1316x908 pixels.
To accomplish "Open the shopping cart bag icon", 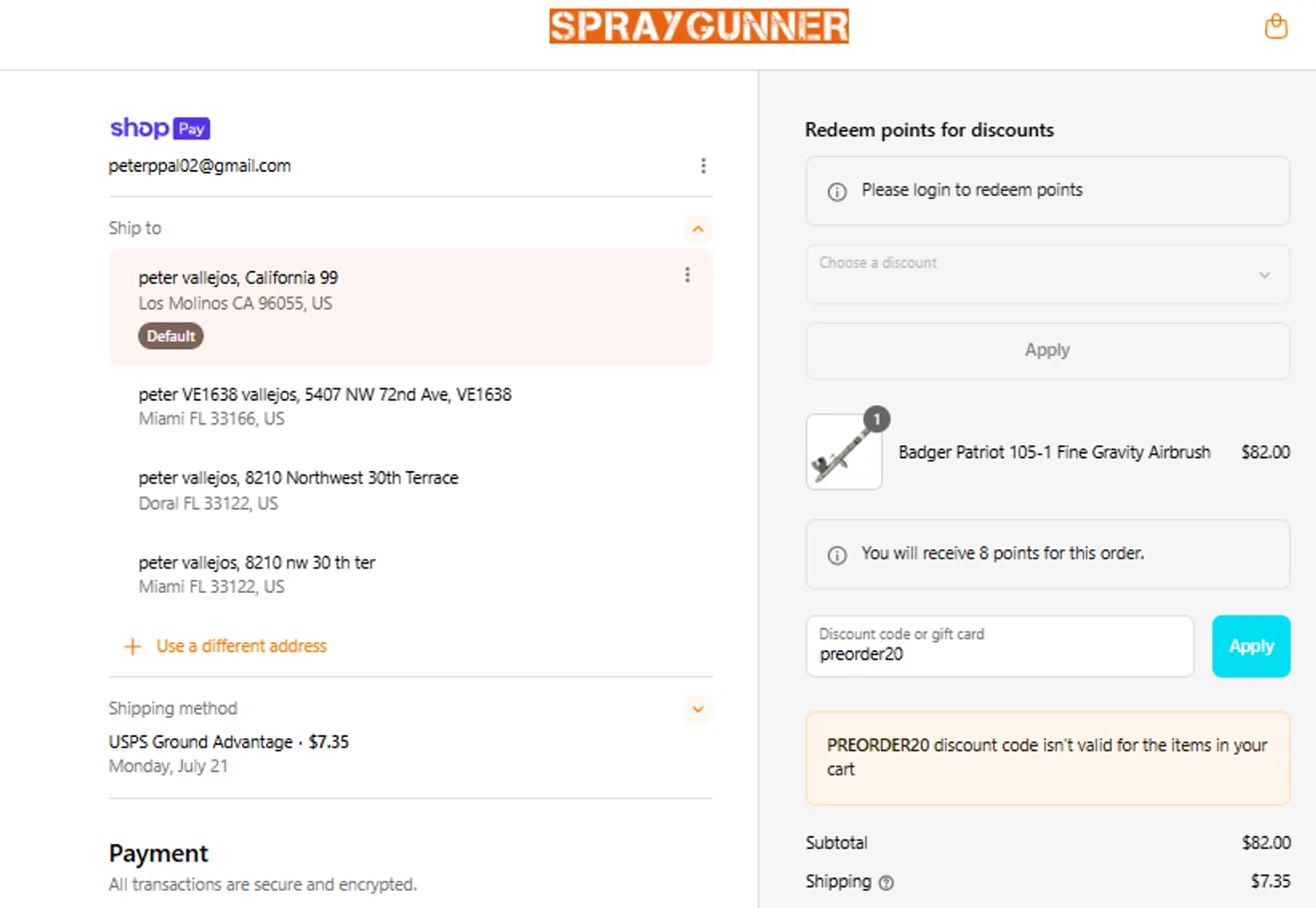I will pos(1276,26).
